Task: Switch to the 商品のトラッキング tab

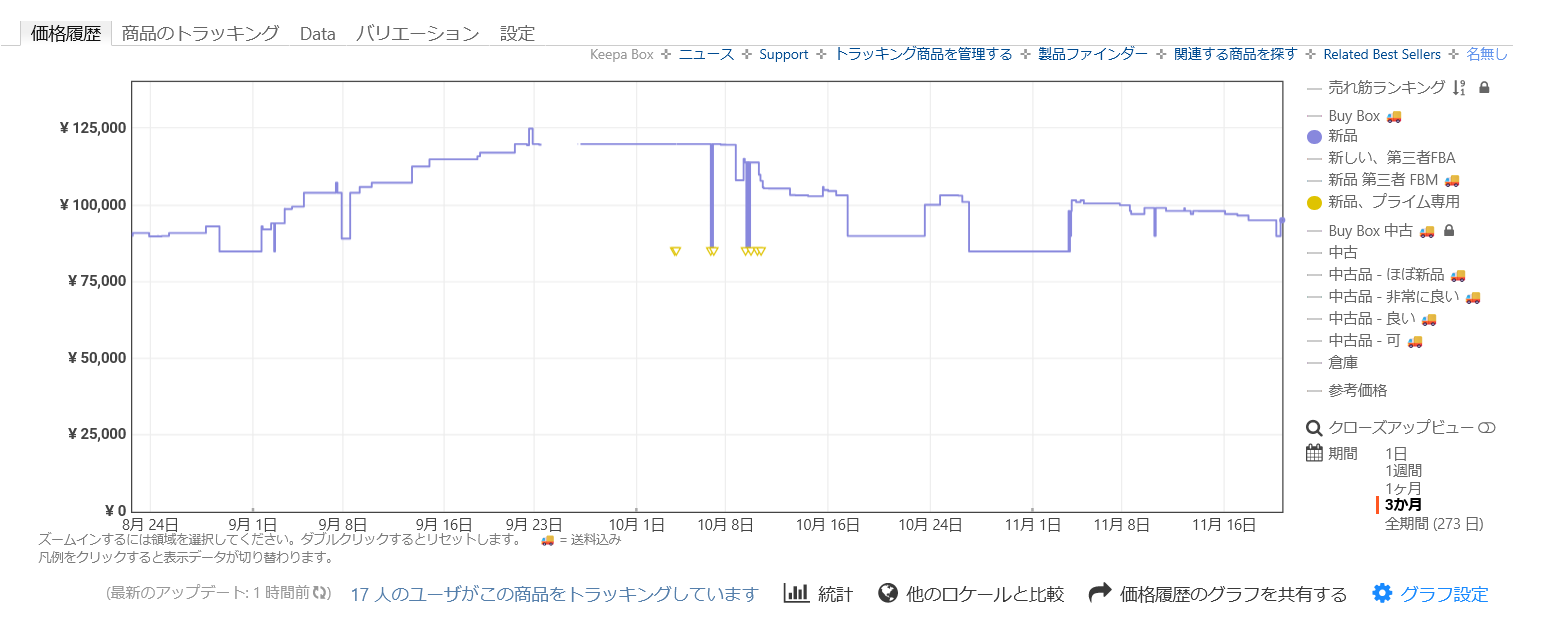Action: click(200, 33)
